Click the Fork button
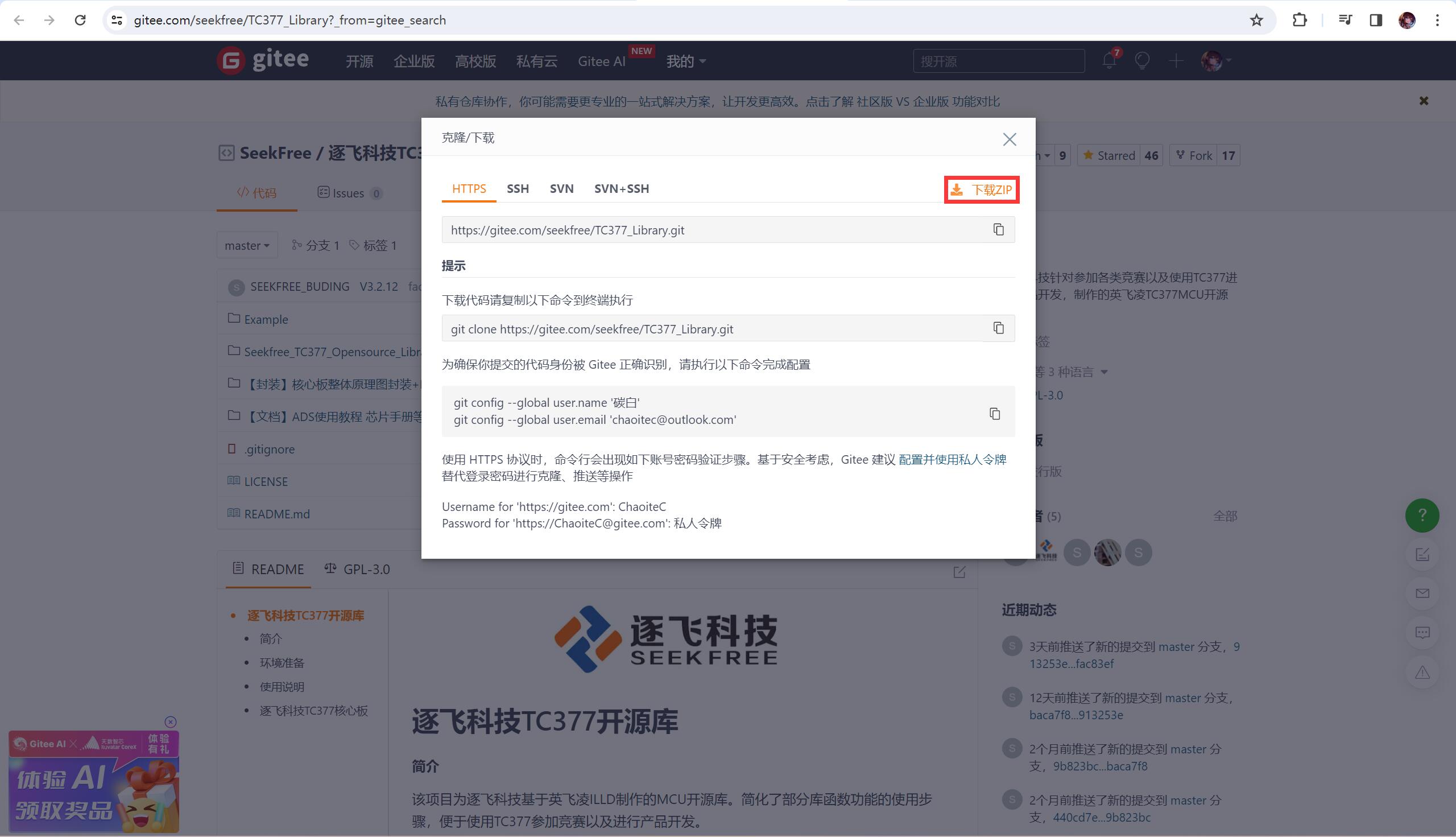This screenshot has height=837, width=1456. pos(1193,155)
